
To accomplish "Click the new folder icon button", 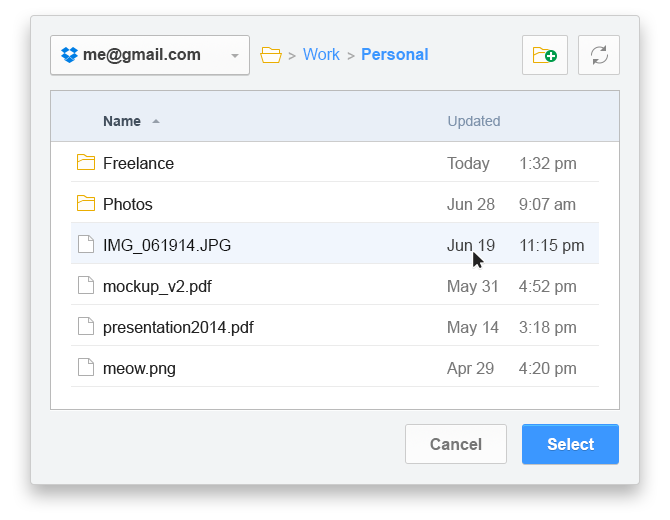I will pos(544,55).
